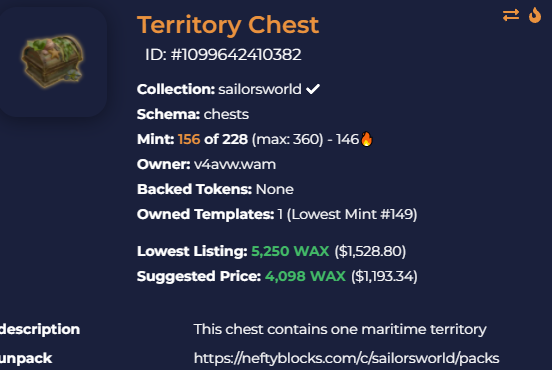Open owner v4avw.wam profile

pos(235,164)
